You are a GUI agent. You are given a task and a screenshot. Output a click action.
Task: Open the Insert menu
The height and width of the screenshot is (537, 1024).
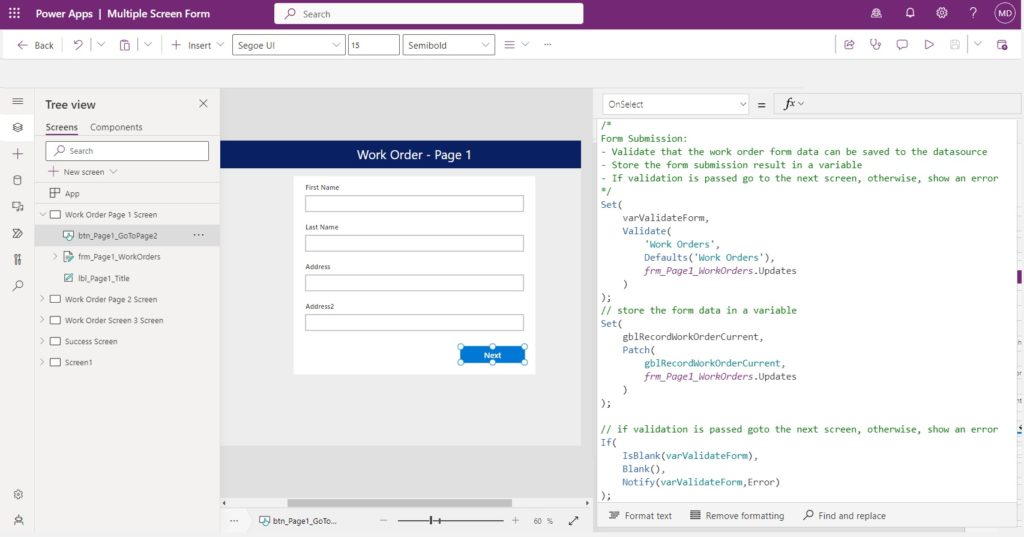click(x=197, y=45)
